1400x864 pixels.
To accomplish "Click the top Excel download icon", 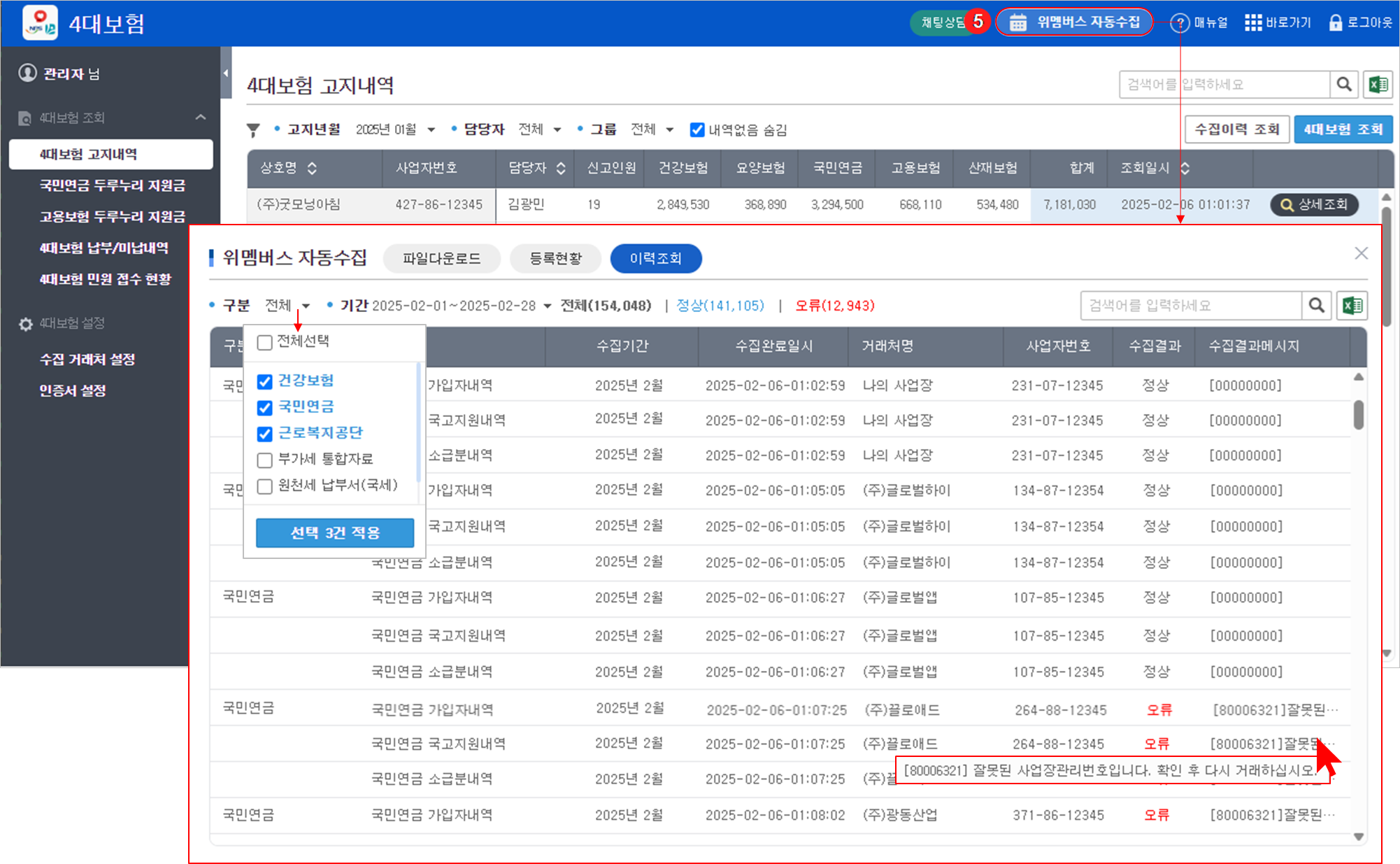I will pos(1378,85).
